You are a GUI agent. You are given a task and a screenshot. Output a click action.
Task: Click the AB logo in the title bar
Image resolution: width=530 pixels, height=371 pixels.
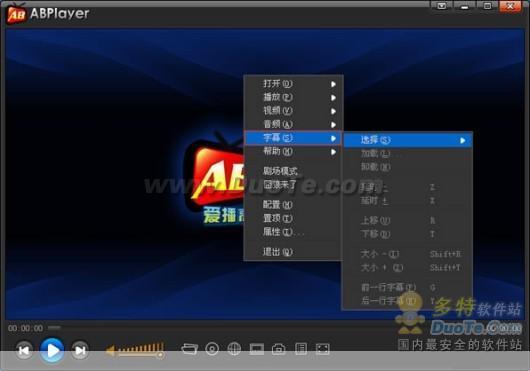pyautogui.click(x=16, y=14)
